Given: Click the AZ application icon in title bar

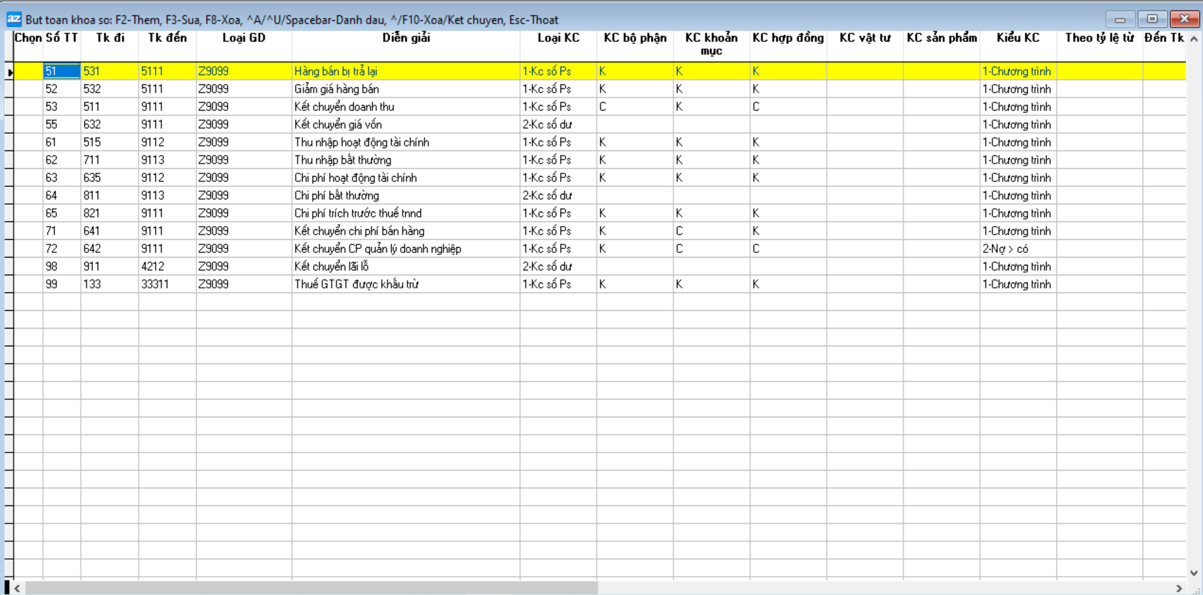Looking at the screenshot, I should pos(14,19).
